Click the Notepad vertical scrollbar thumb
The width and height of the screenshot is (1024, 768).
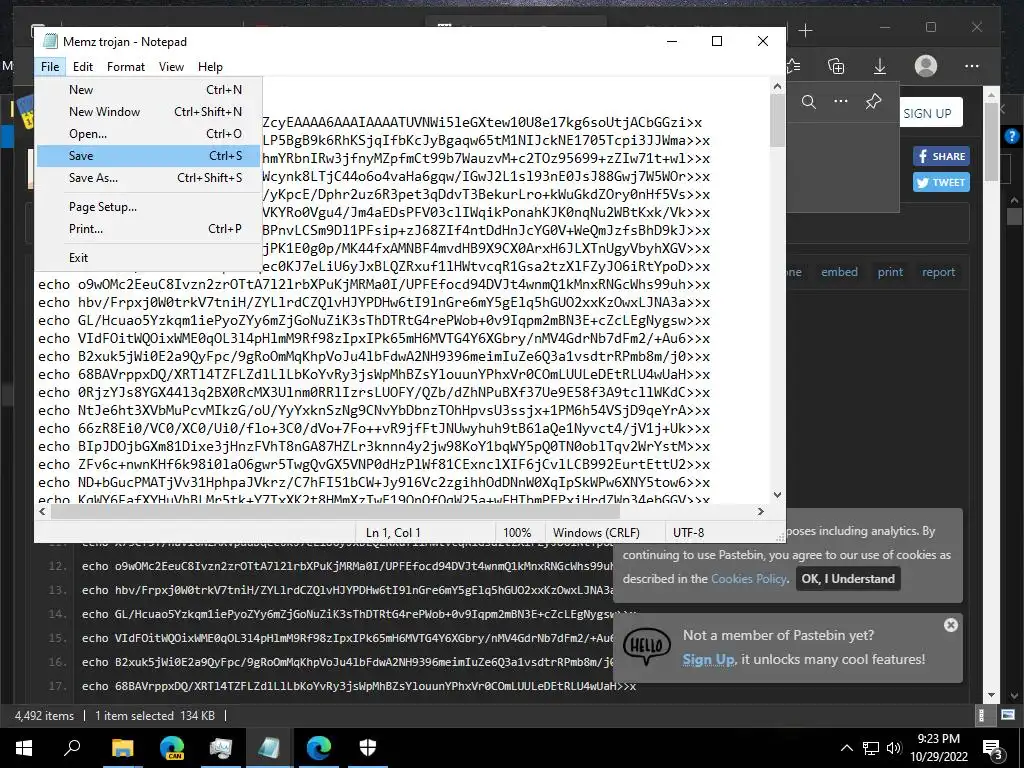point(777,121)
